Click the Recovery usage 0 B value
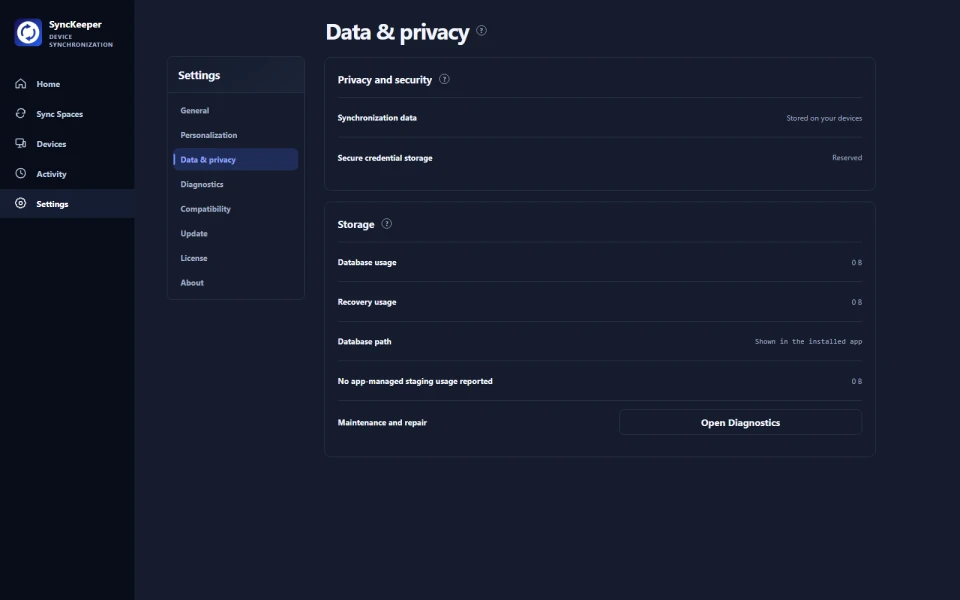 click(857, 302)
